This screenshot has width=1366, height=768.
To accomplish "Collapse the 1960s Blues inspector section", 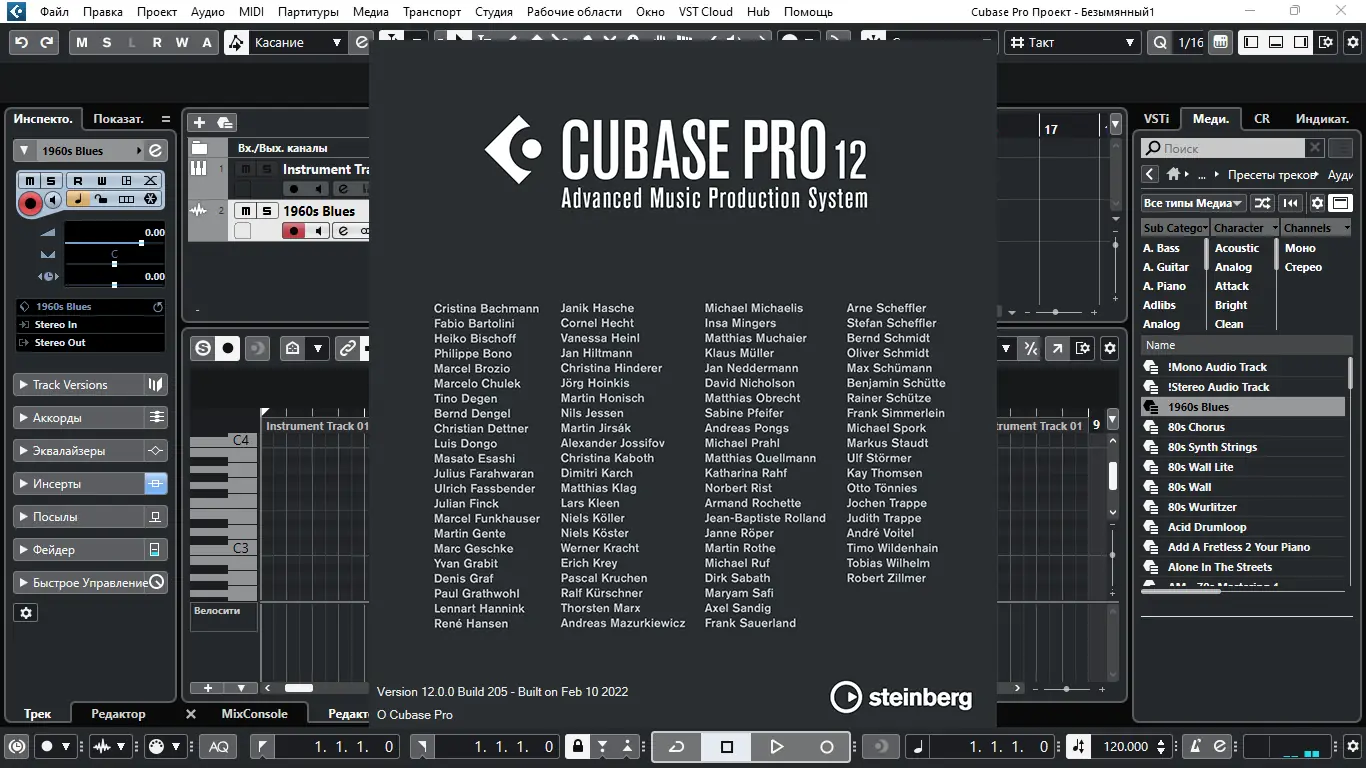I will [x=23, y=151].
